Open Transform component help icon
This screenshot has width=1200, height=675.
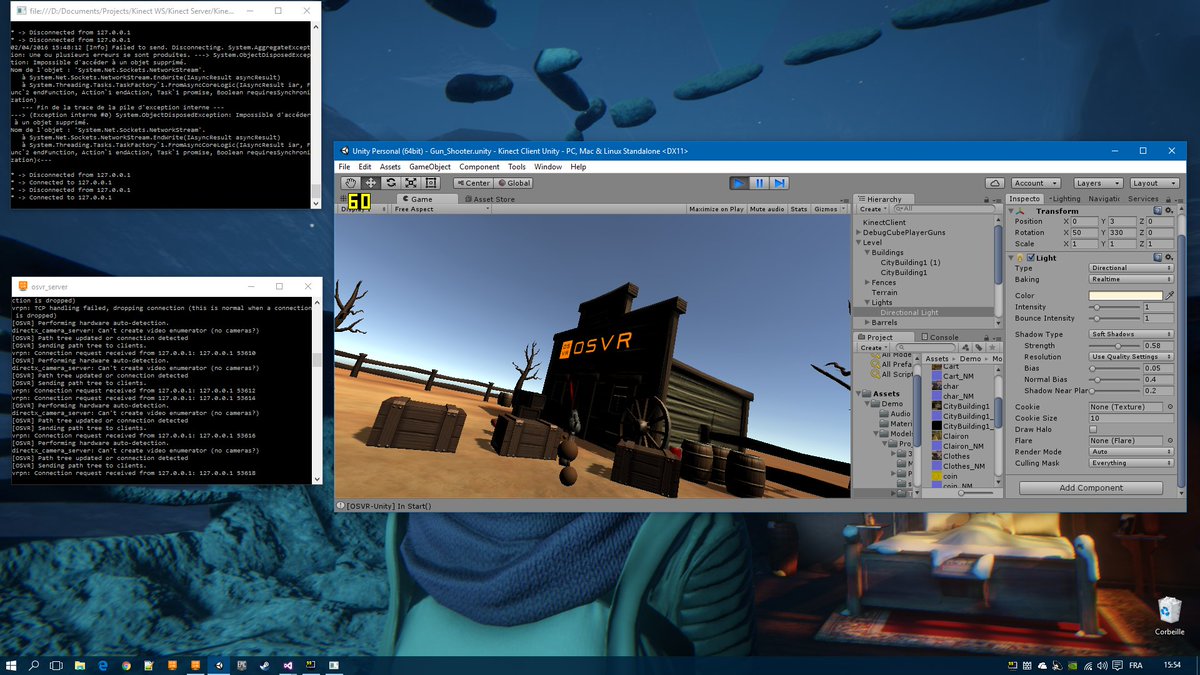pyautogui.click(x=1157, y=211)
